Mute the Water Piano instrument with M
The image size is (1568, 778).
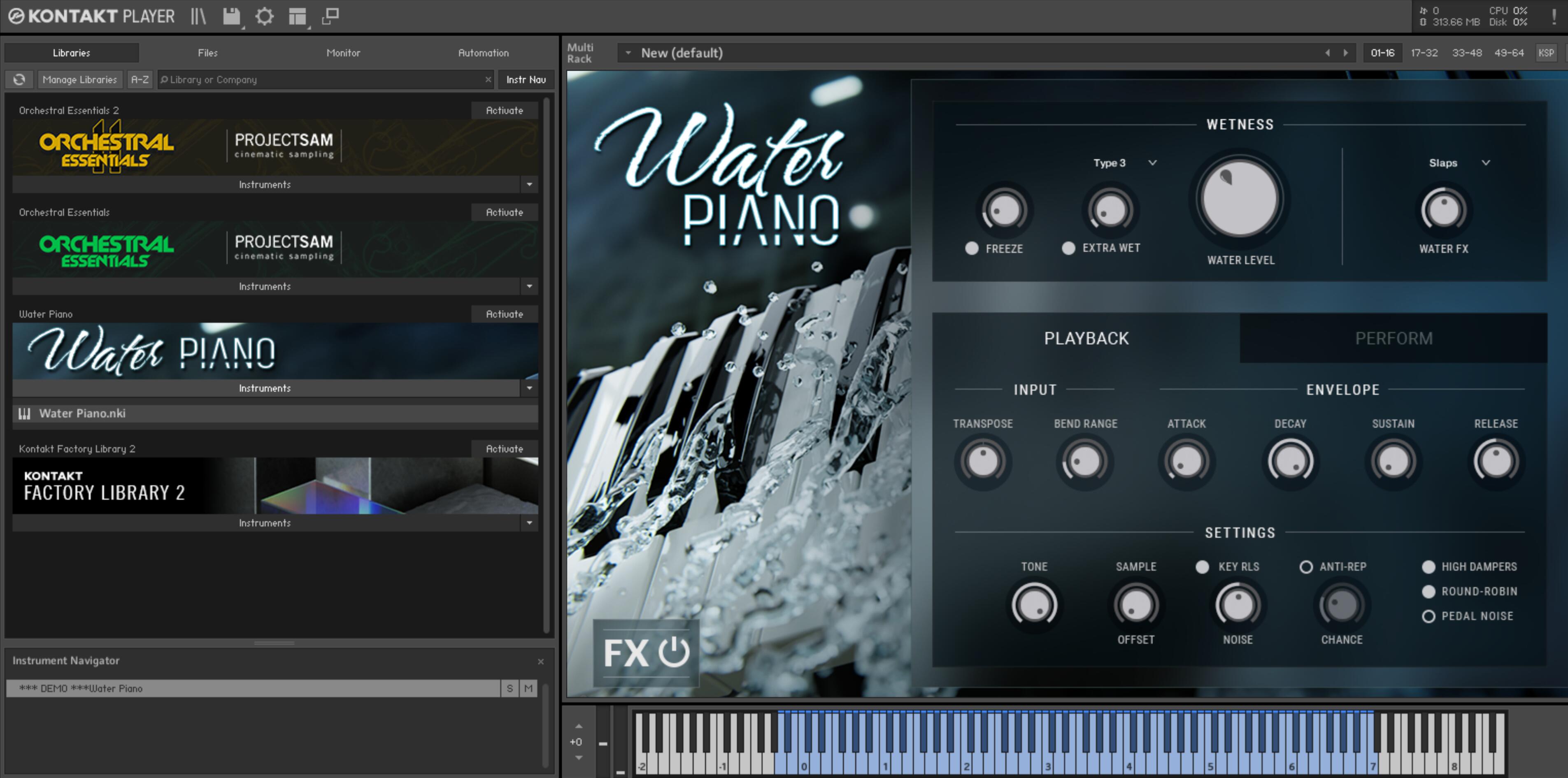528,689
